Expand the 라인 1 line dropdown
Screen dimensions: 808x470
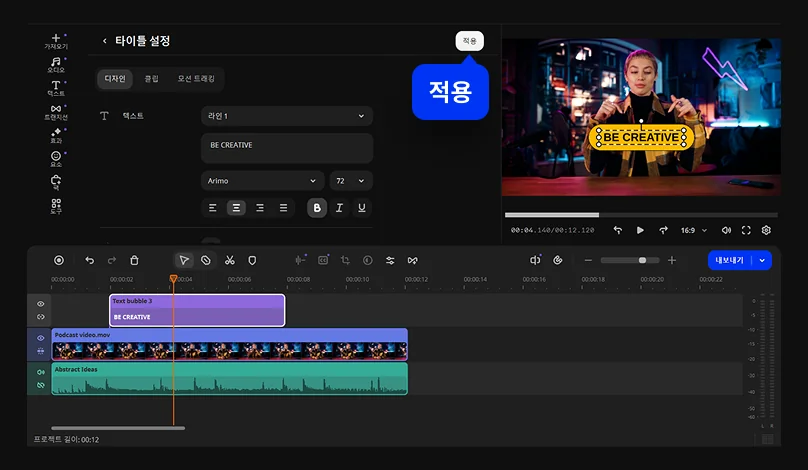pyautogui.click(x=286, y=116)
